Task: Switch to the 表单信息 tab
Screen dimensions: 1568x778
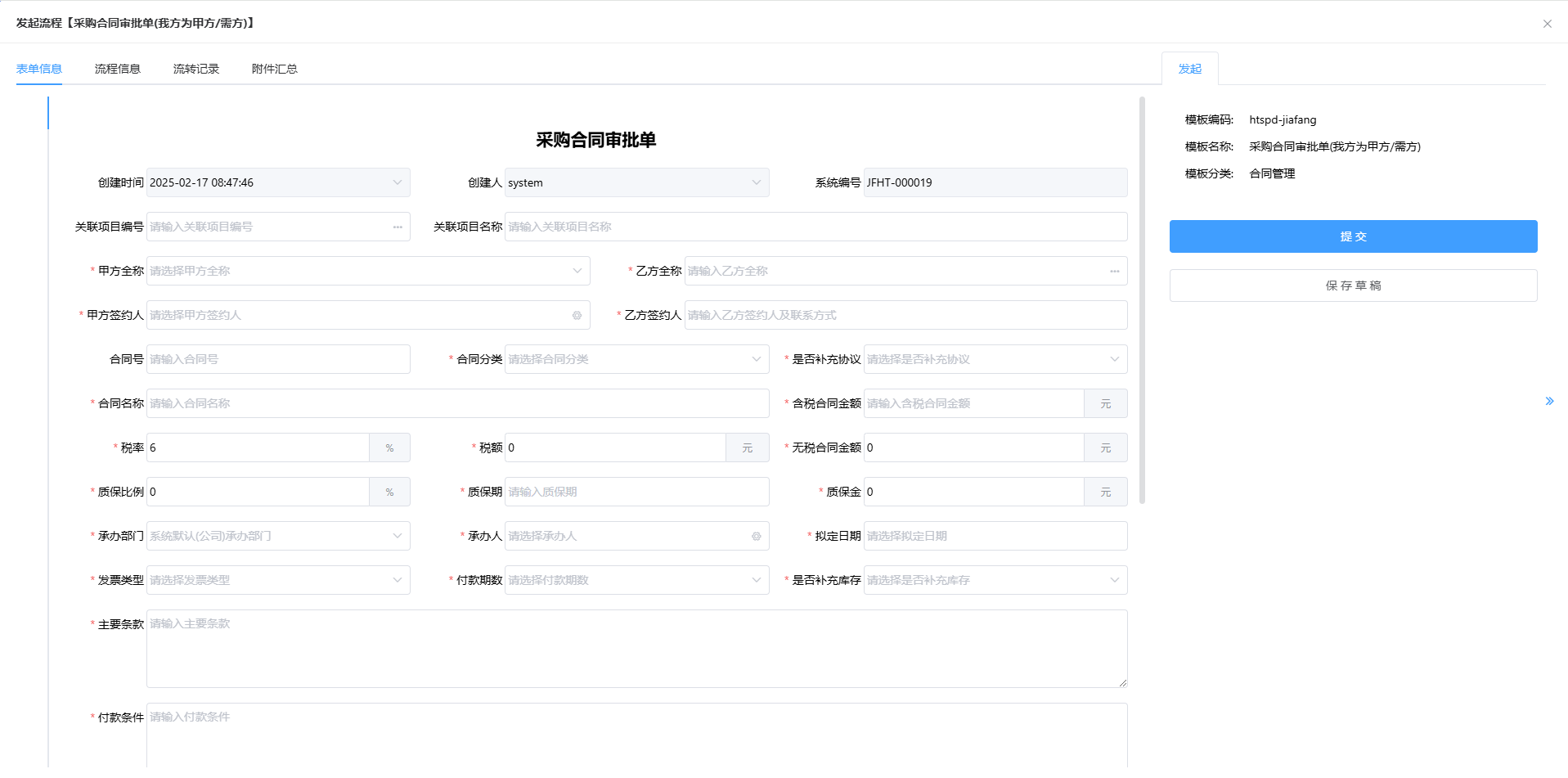Action: [39, 69]
